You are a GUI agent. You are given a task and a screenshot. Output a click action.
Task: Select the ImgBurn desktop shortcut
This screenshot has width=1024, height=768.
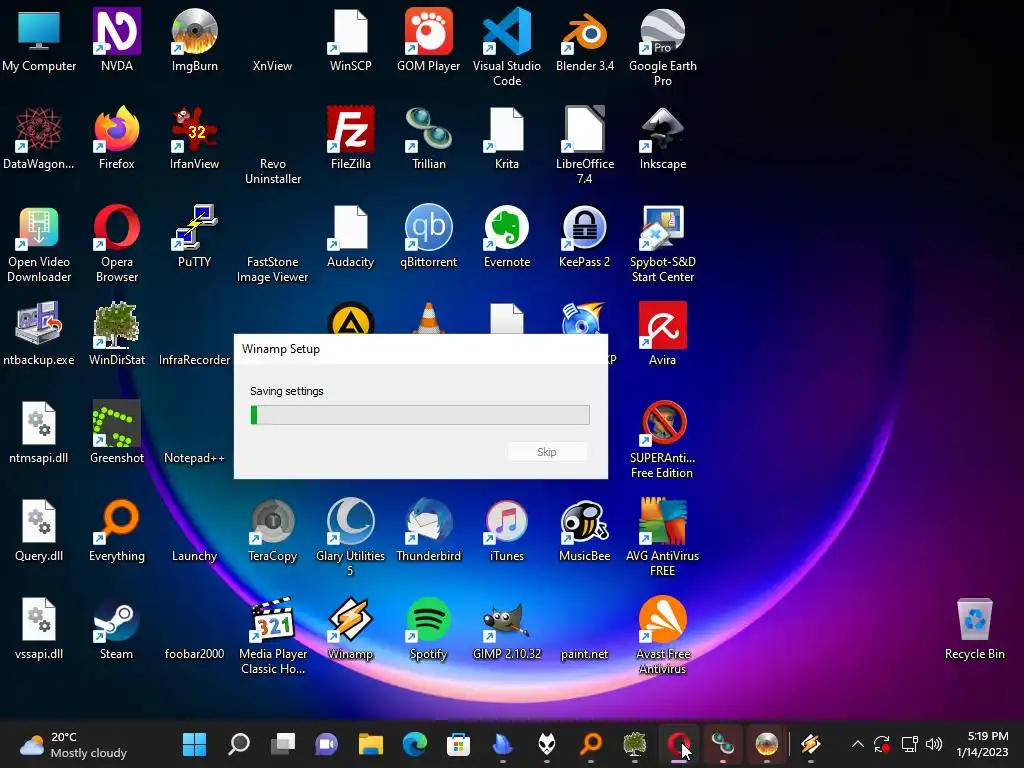pos(195,31)
